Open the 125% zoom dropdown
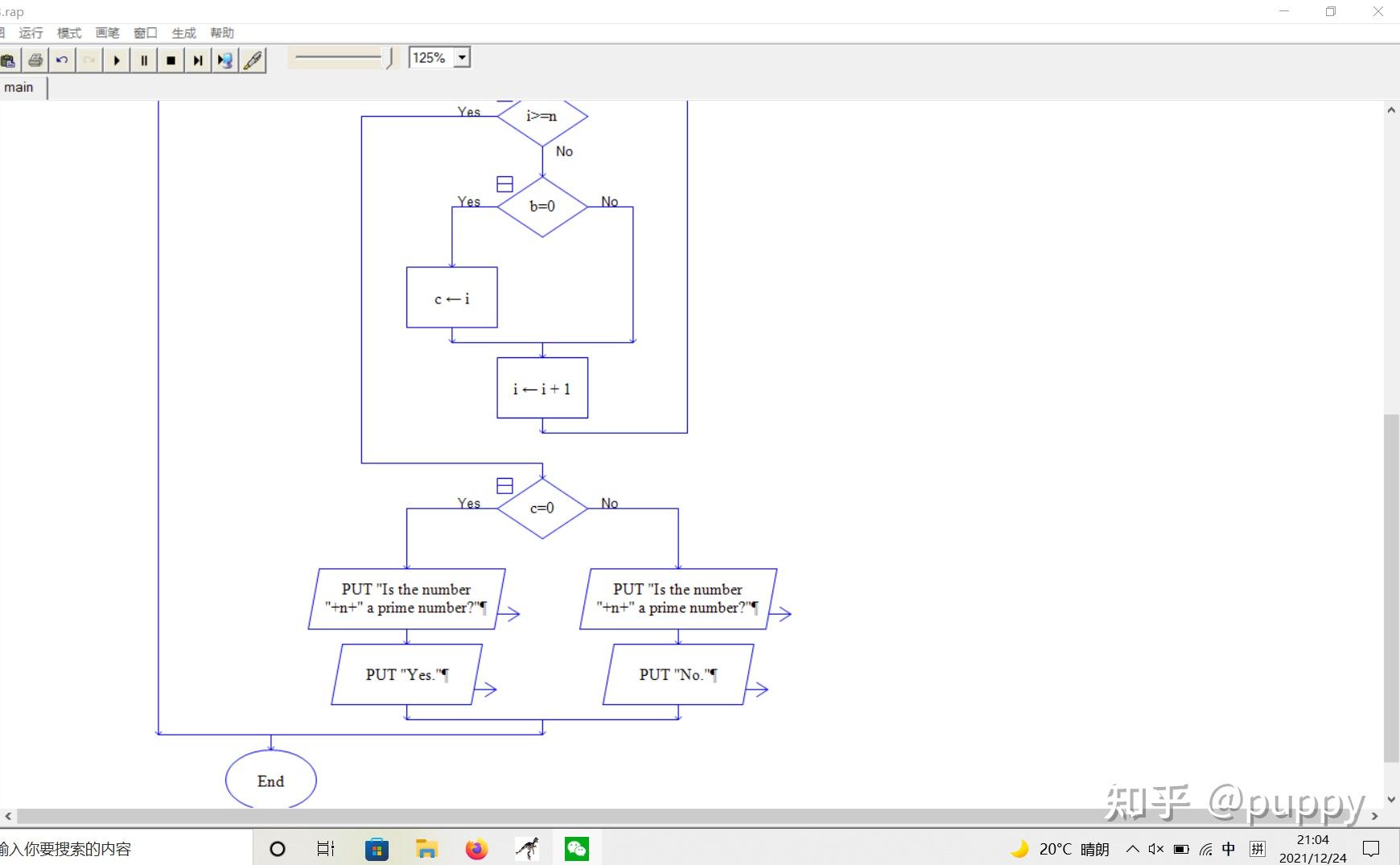Viewport: 1400px width, 865px height. [462, 58]
